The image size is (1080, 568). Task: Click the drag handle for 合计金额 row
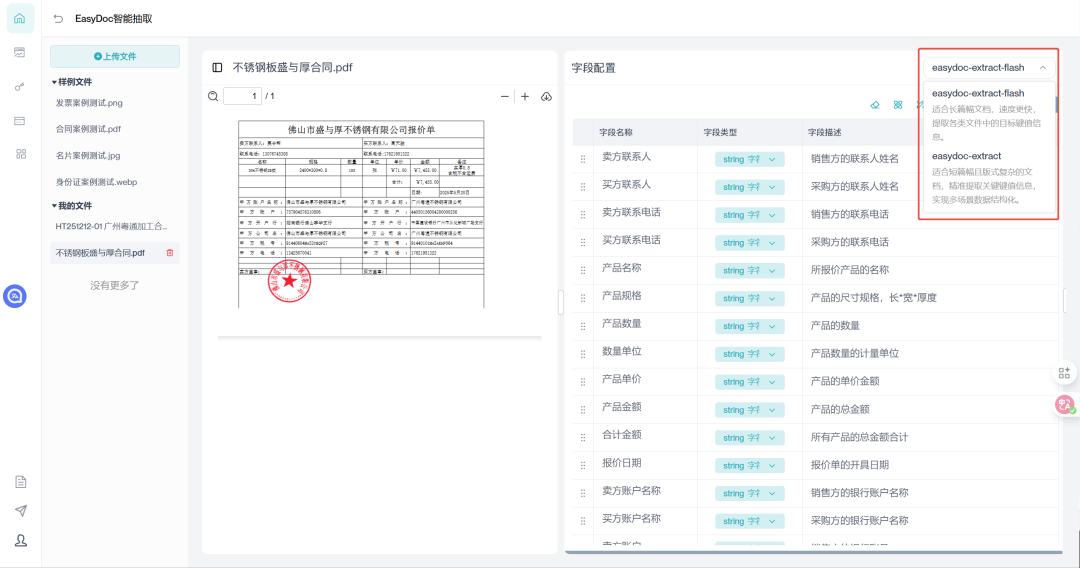point(583,437)
